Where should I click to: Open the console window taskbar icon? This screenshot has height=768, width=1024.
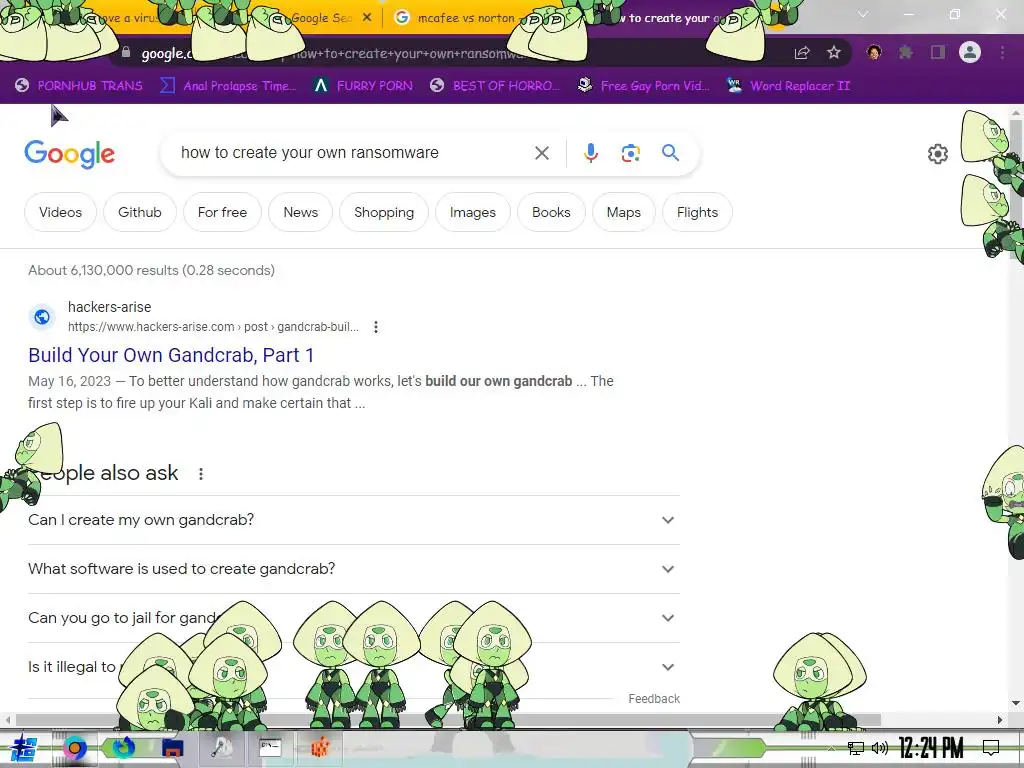[270, 748]
